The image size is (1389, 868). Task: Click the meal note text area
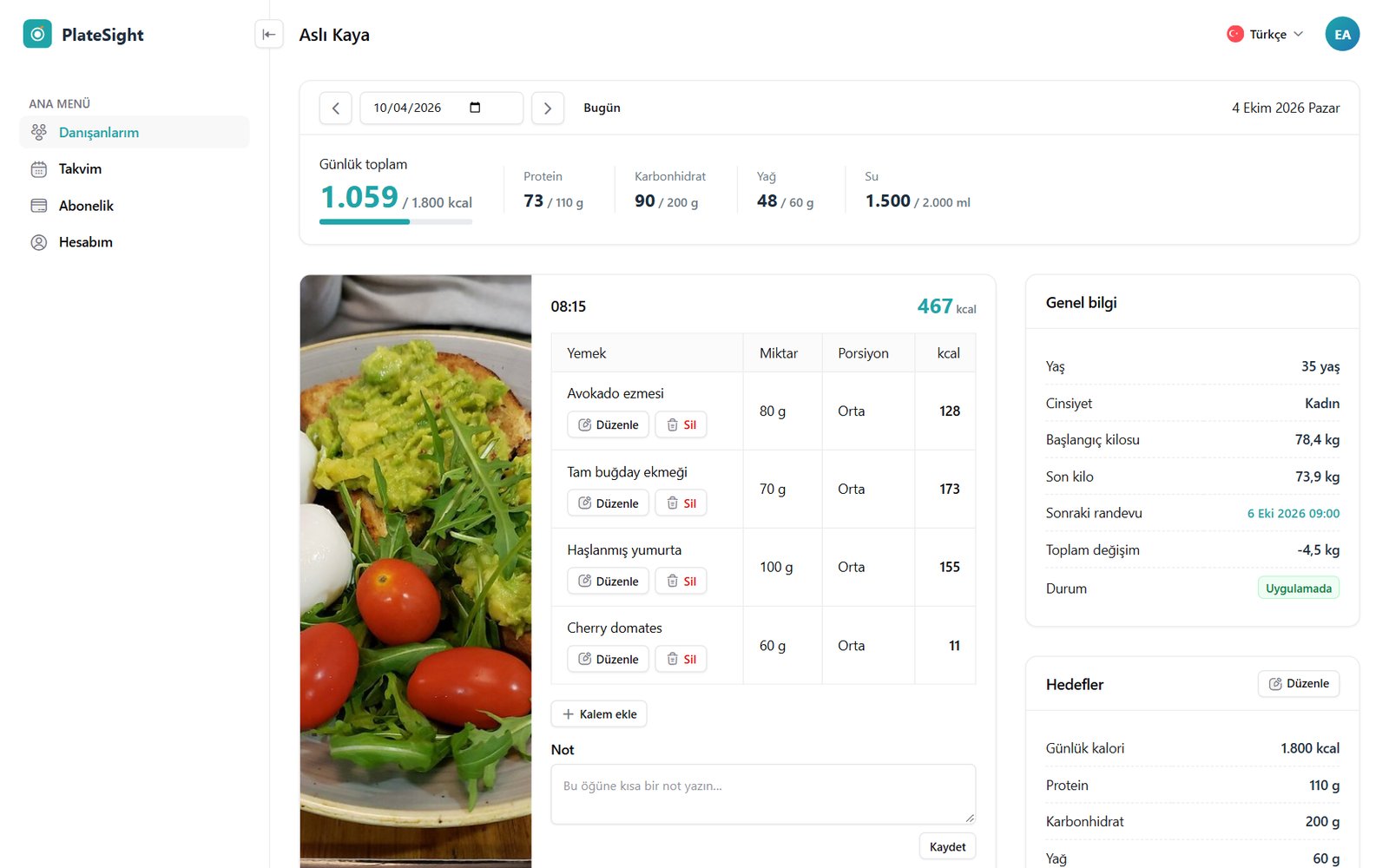[x=763, y=794]
